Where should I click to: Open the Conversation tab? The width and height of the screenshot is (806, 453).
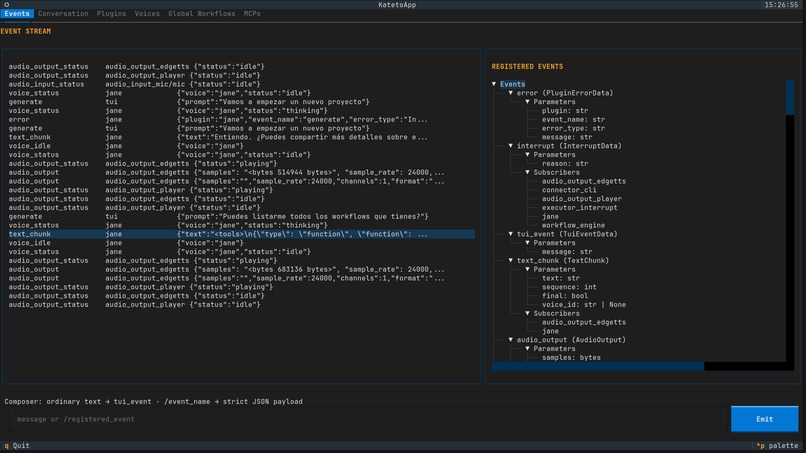coord(63,14)
